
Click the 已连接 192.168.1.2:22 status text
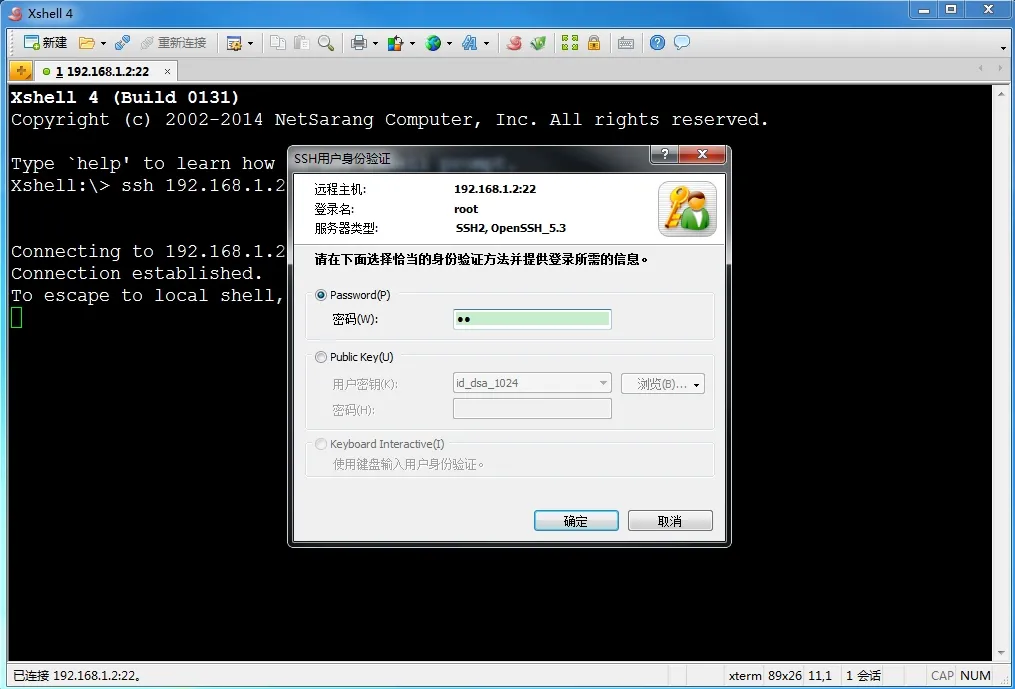pos(77,675)
